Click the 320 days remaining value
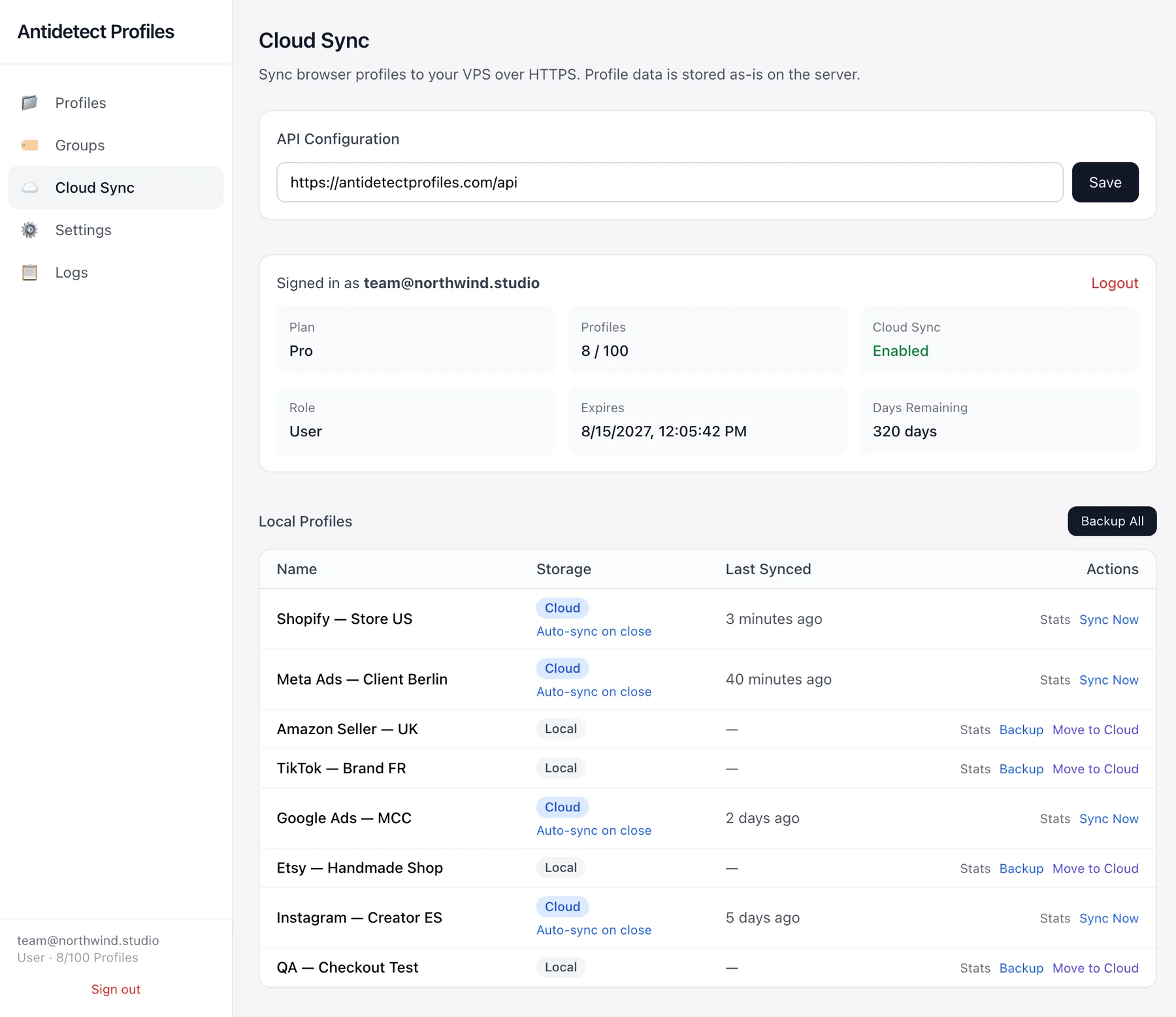Screen dimensions: 1176x1017 (904, 431)
